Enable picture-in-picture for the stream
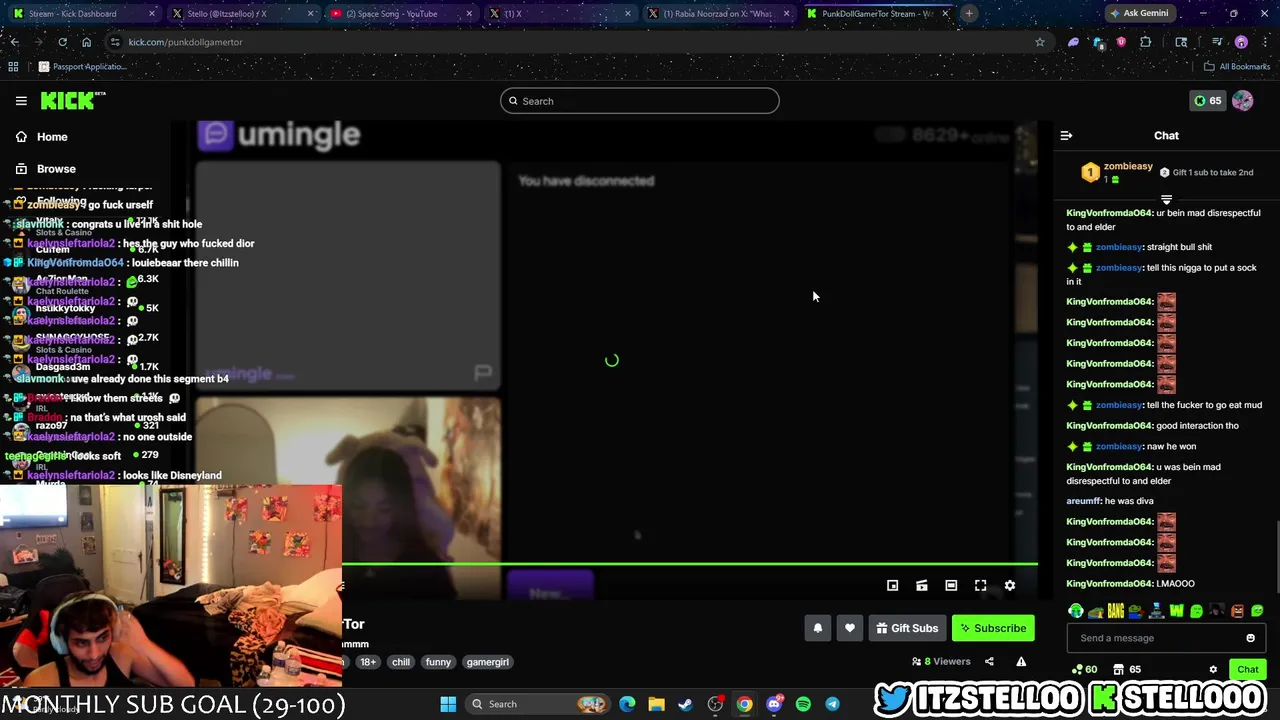Screen dimensions: 1280x720 [x=892, y=586]
